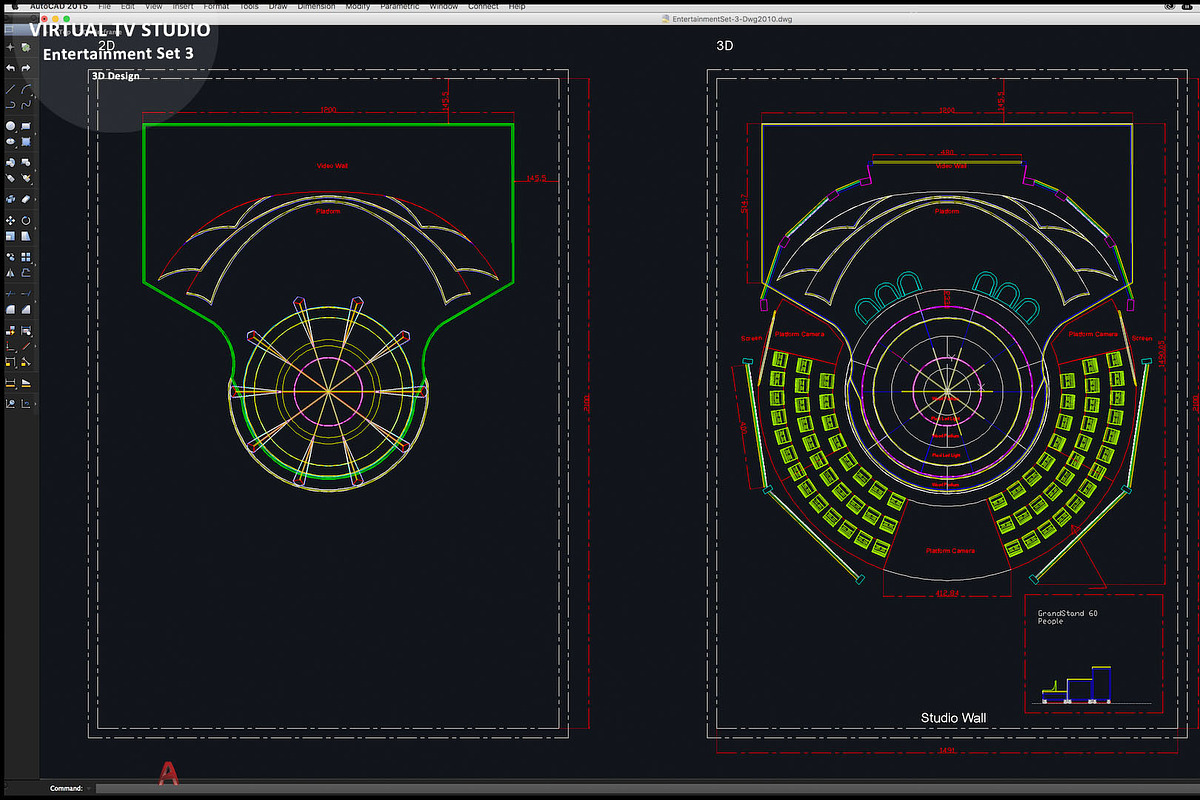Screen dimensions: 1200x800
Task: Select the Circle tool
Action: click(x=10, y=126)
